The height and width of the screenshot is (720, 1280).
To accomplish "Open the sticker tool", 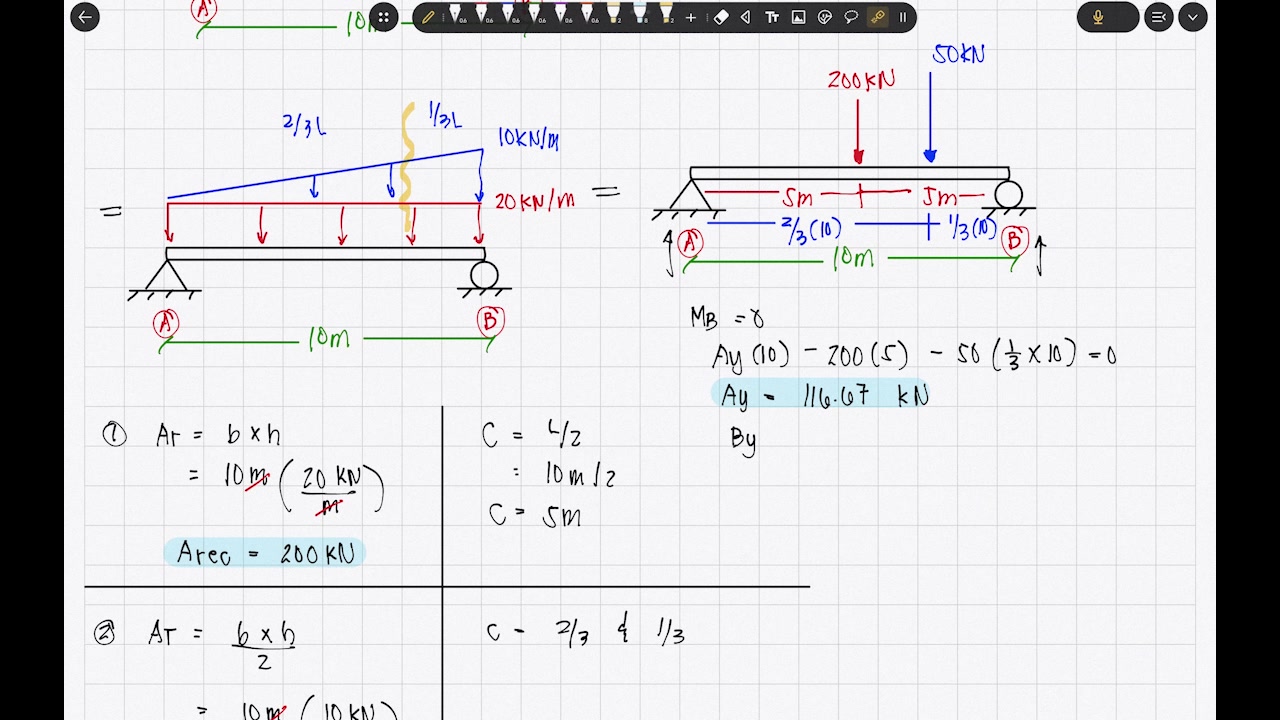I will pyautogui.click(x=825, y=17).
